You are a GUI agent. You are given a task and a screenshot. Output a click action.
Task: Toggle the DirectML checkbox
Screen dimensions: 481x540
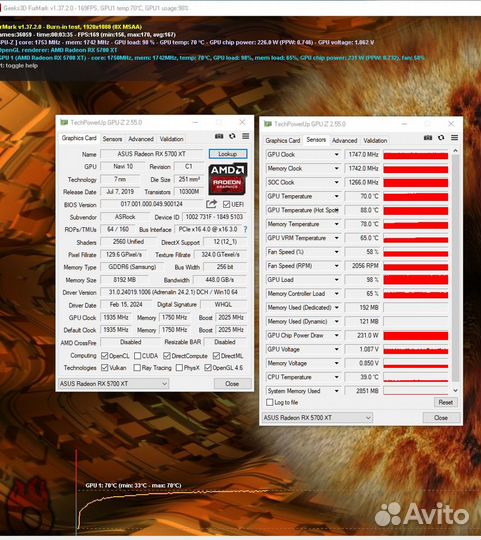[x=216, y=355]
